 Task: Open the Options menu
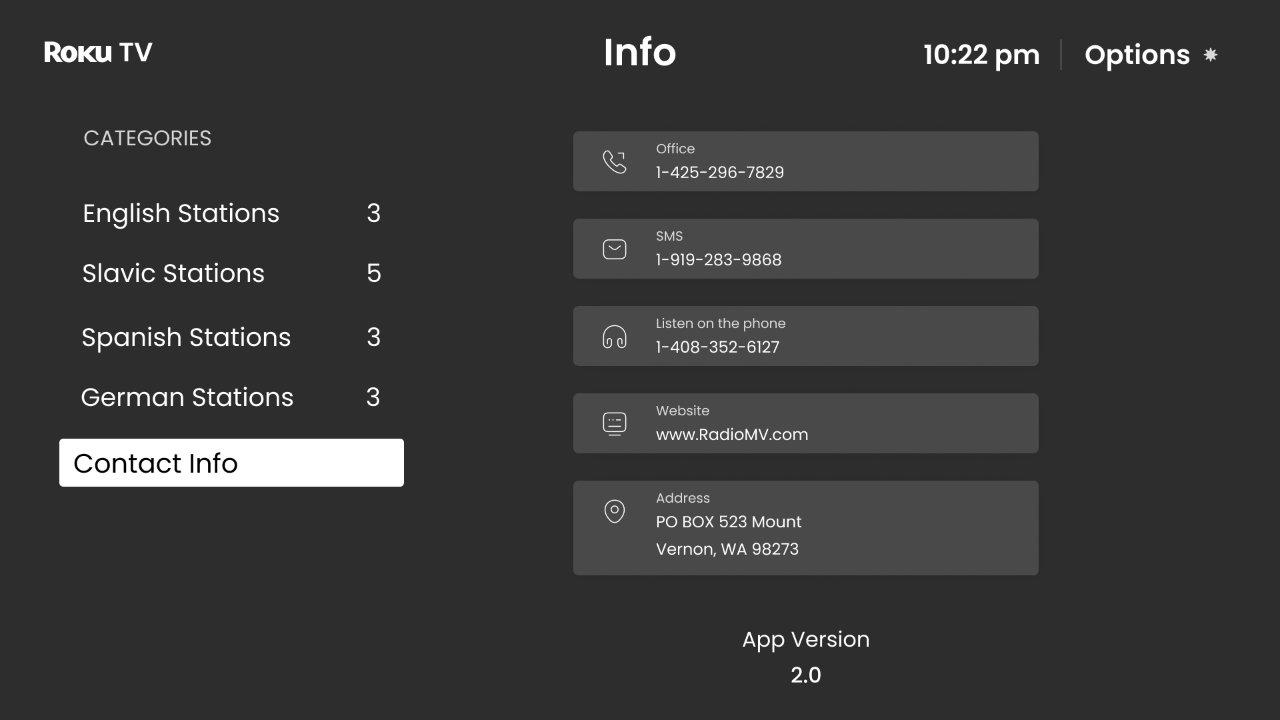coord(1138,55)
